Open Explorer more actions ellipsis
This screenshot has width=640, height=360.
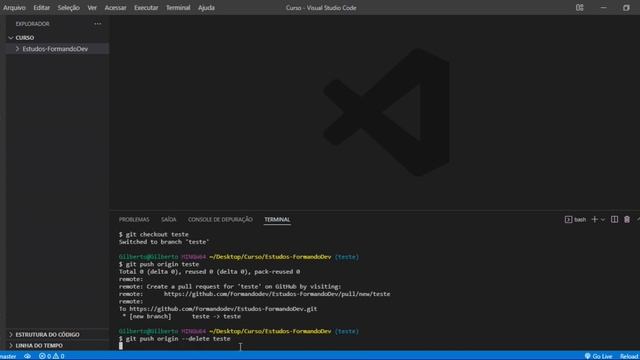point(98,24)
